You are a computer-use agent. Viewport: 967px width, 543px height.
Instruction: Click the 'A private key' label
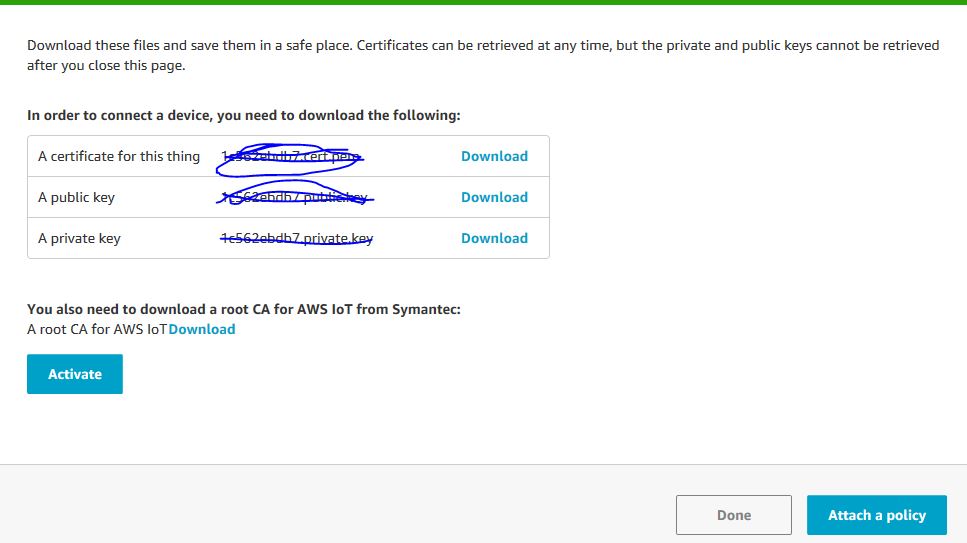coord(80,238)
